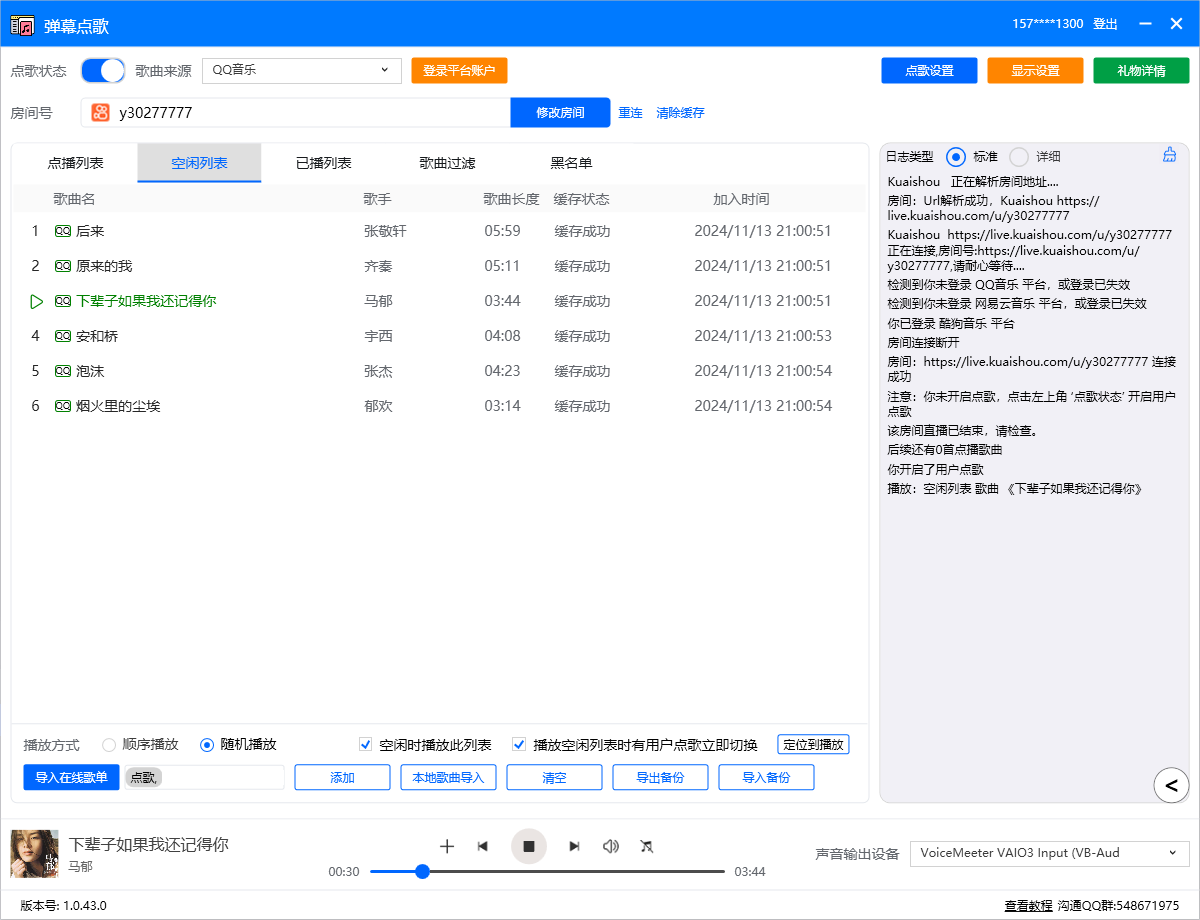Image resolution: width=1200 pixels, height=920 pixels.
Task: Click the 清除缓存 link
Action: click(680, 113)
